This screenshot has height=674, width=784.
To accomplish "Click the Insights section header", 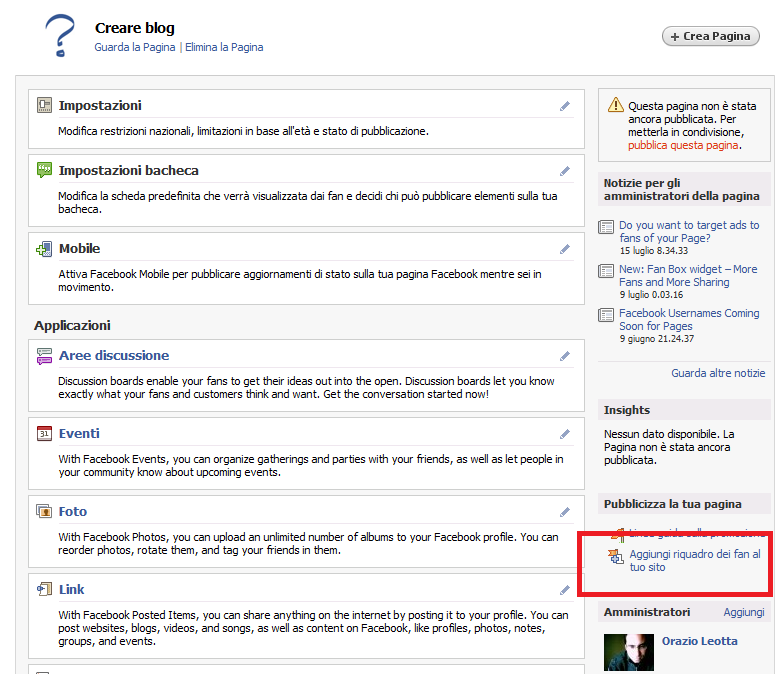I will [x=626, y=410].
